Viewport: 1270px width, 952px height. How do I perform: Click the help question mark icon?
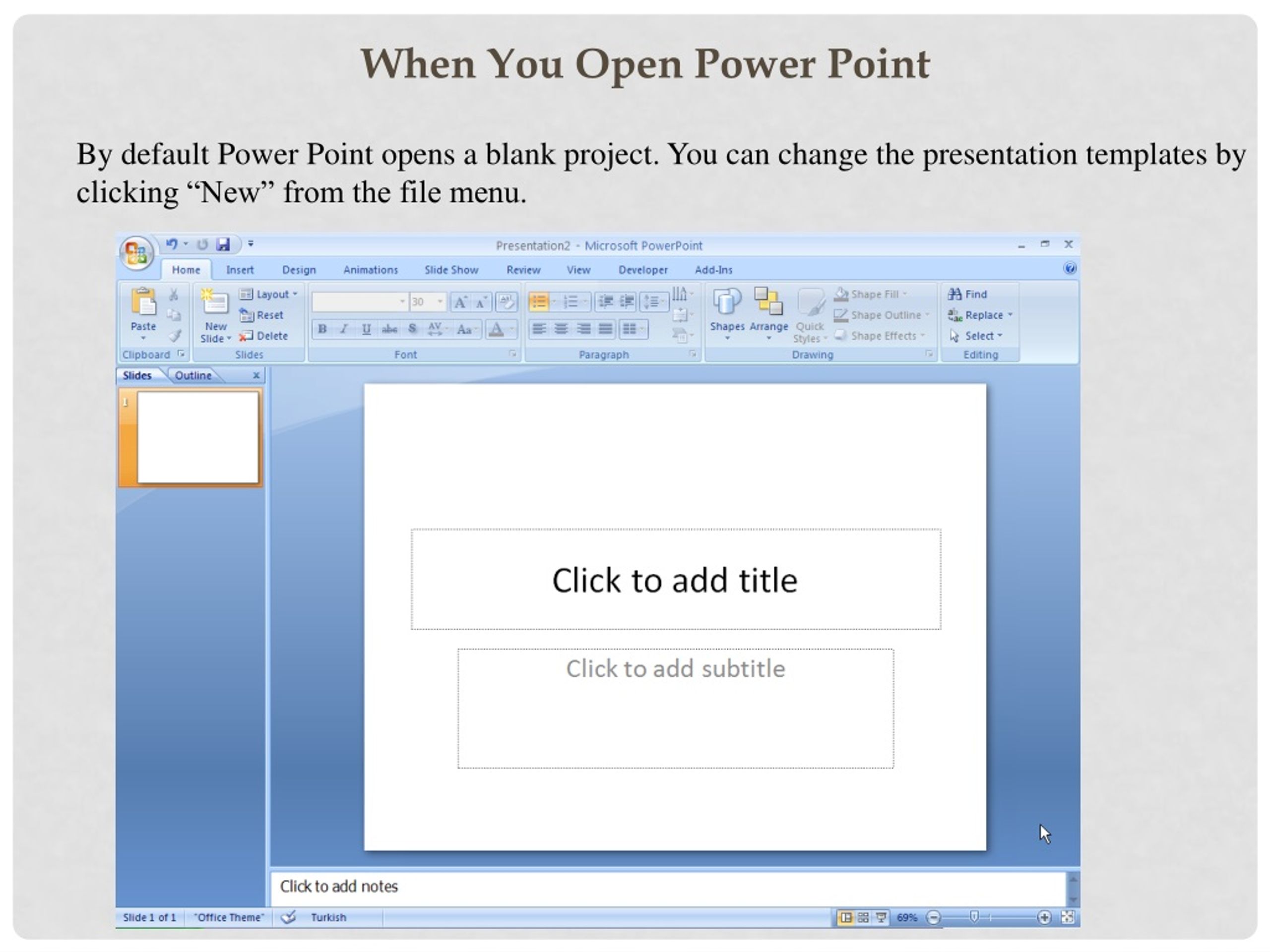point(1069,269)
